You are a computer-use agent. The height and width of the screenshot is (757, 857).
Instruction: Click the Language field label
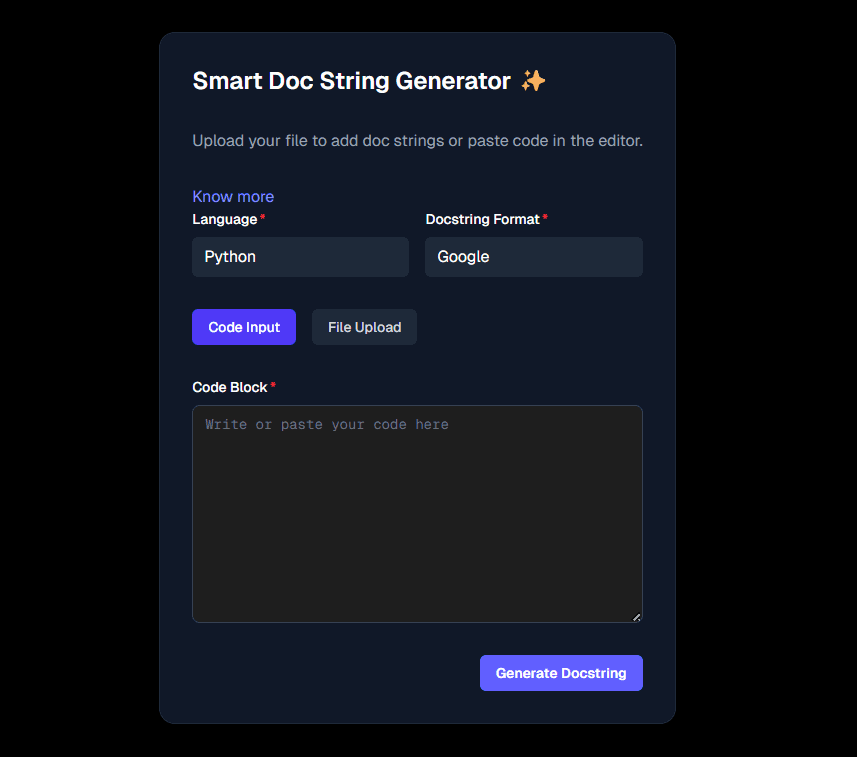pos(225,219)
